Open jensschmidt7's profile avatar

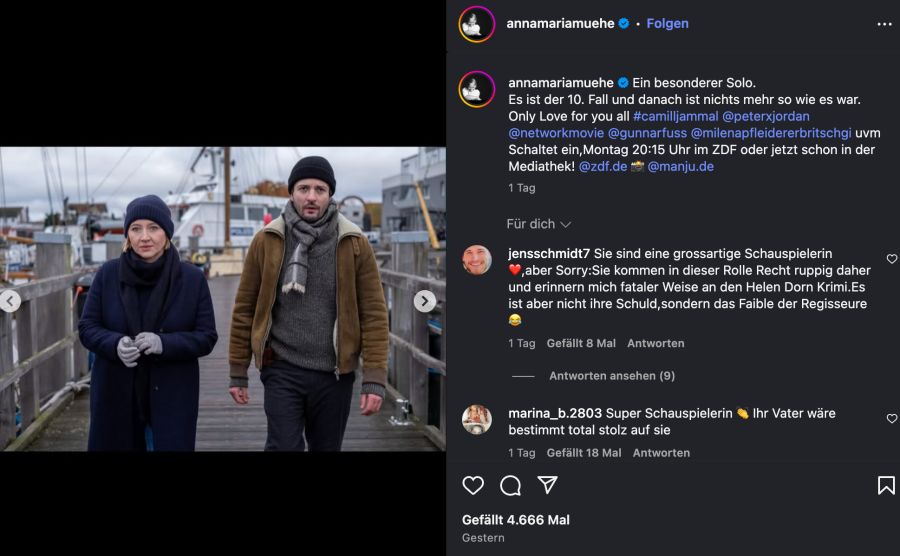click(477, 259)
